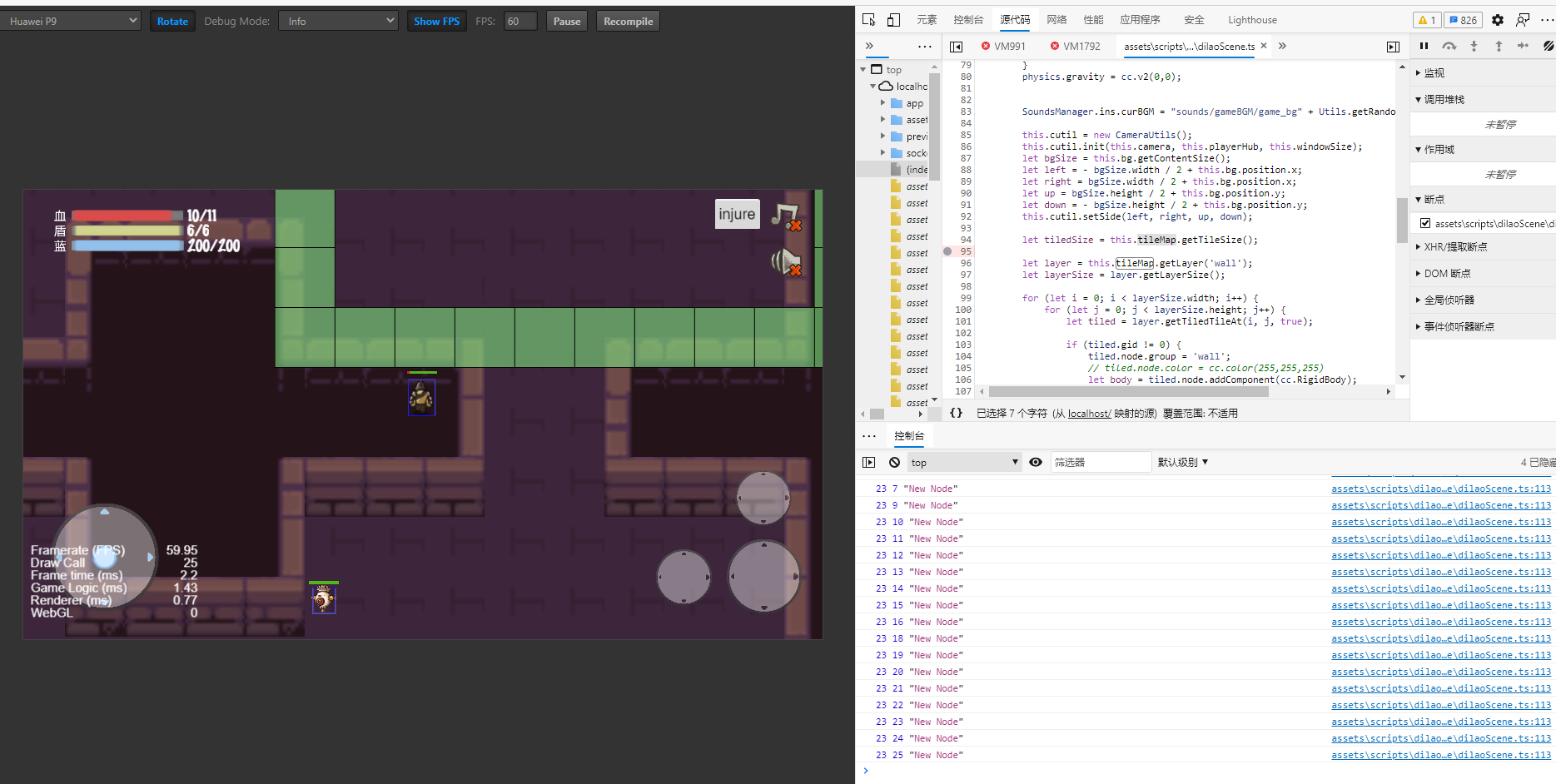
Task: Create a live expression with eye icon
Action: (x=1036, y=462)
